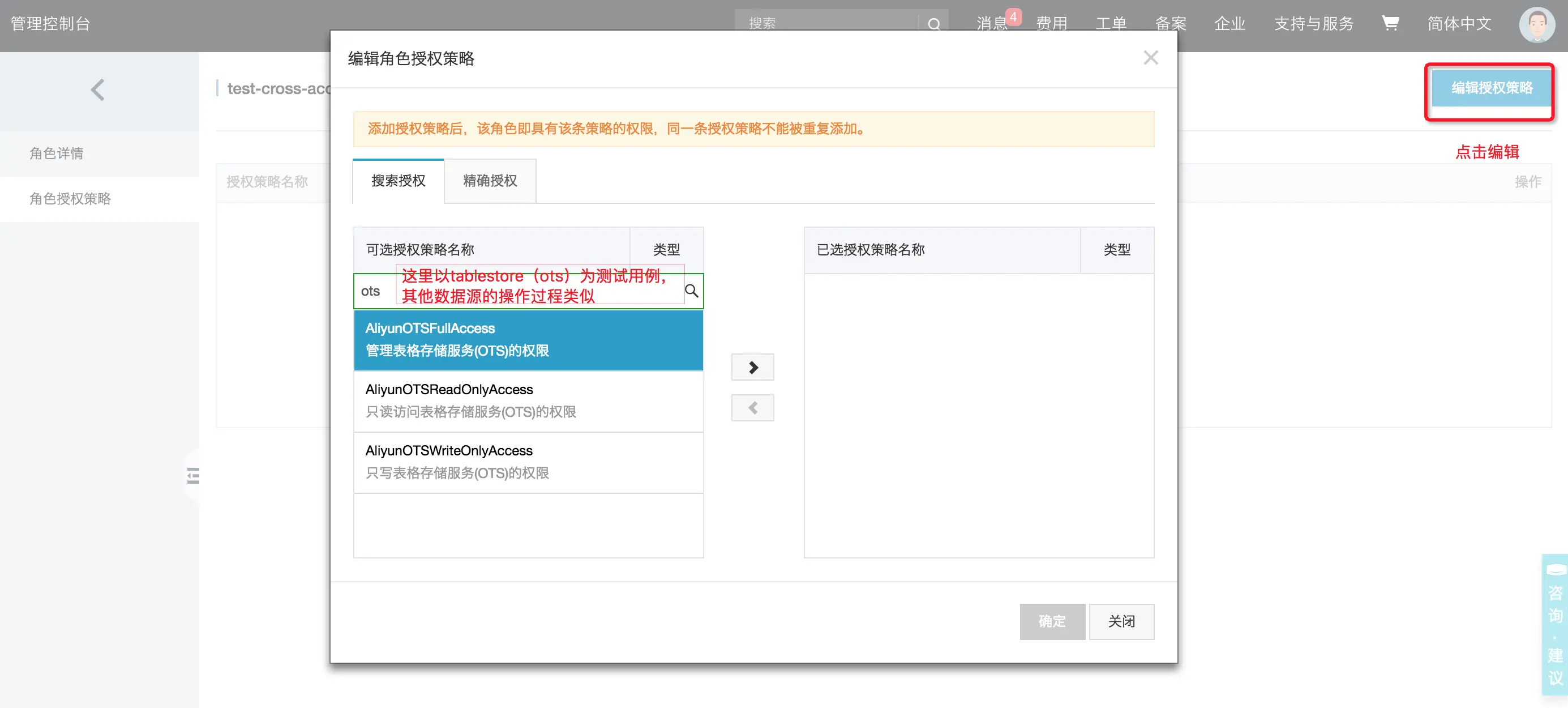Click the top bar search icon

(x=934, y=24)
